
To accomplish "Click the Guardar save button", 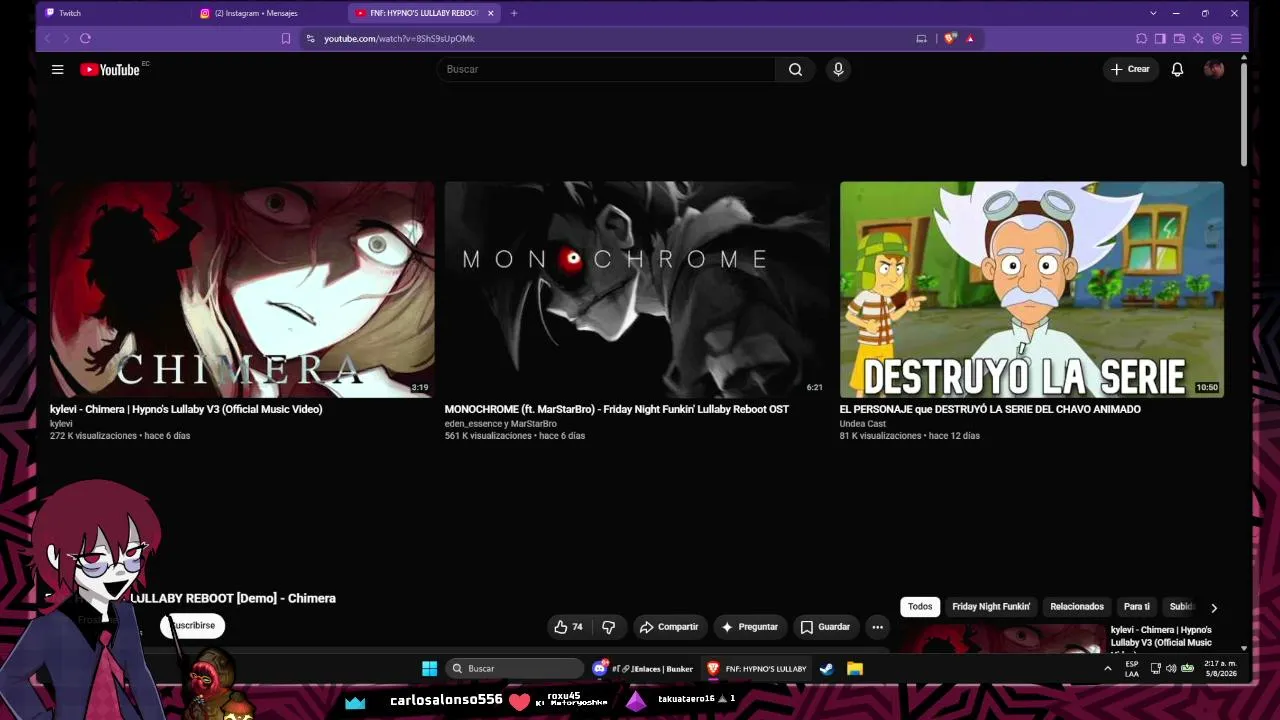I will click(825, 627).
